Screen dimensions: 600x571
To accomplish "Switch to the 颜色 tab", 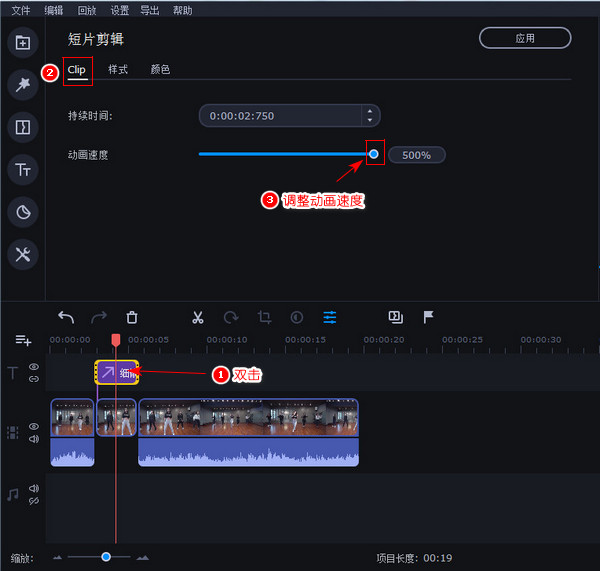I will coord(160,70).
